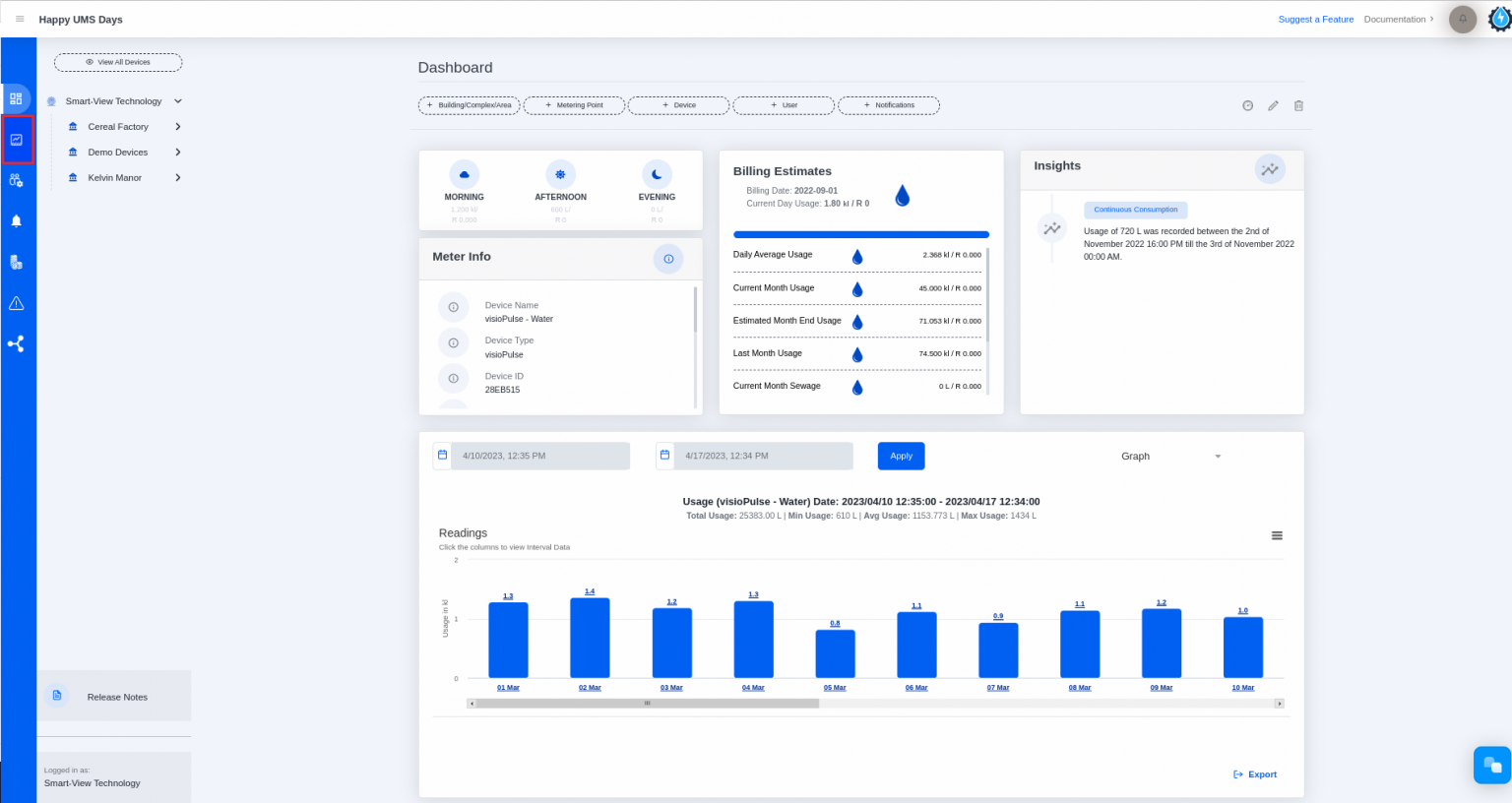
Task: Open the Meter Info details via the info icon
Action: point(668,259)
